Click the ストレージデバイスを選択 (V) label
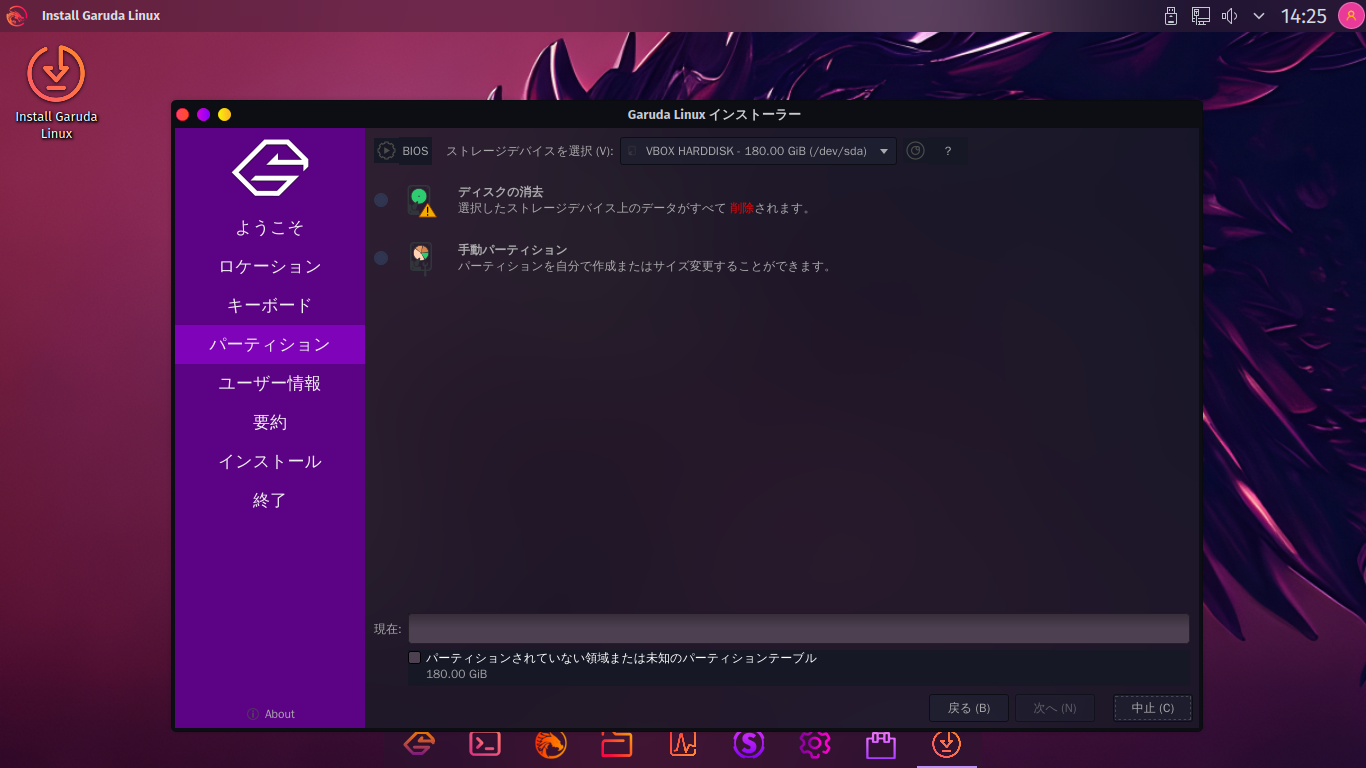Image resolution: width=1366 pixels, height=768 pixels. coord(530,151)
